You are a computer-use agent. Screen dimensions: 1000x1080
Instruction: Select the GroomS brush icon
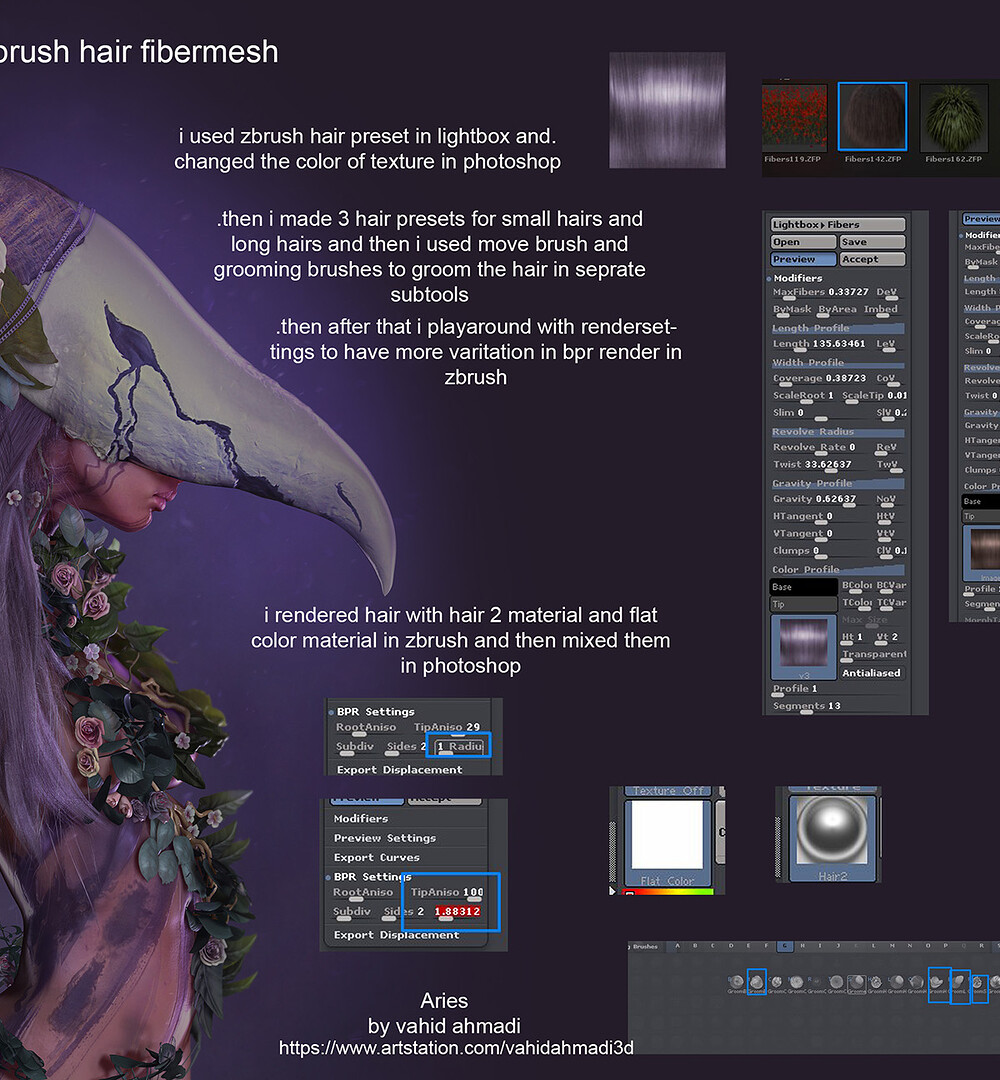[979, 987]
